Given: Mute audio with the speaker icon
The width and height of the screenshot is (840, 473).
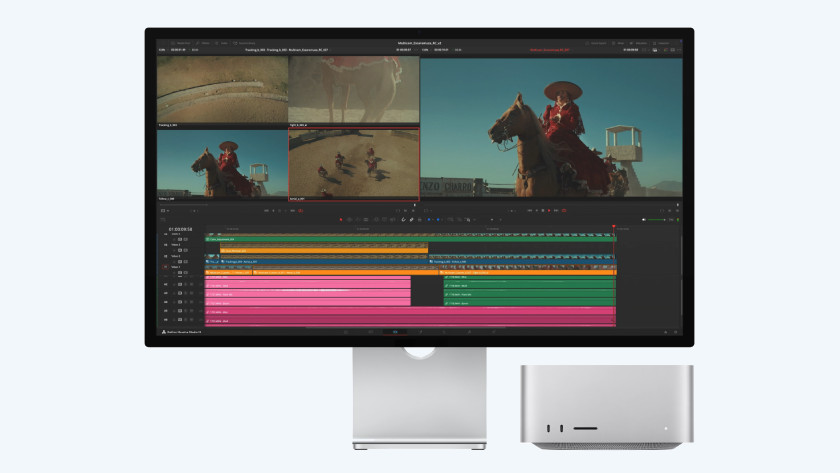Looking at the screenshot, I should pyautogui.click(x=643, y=220).
